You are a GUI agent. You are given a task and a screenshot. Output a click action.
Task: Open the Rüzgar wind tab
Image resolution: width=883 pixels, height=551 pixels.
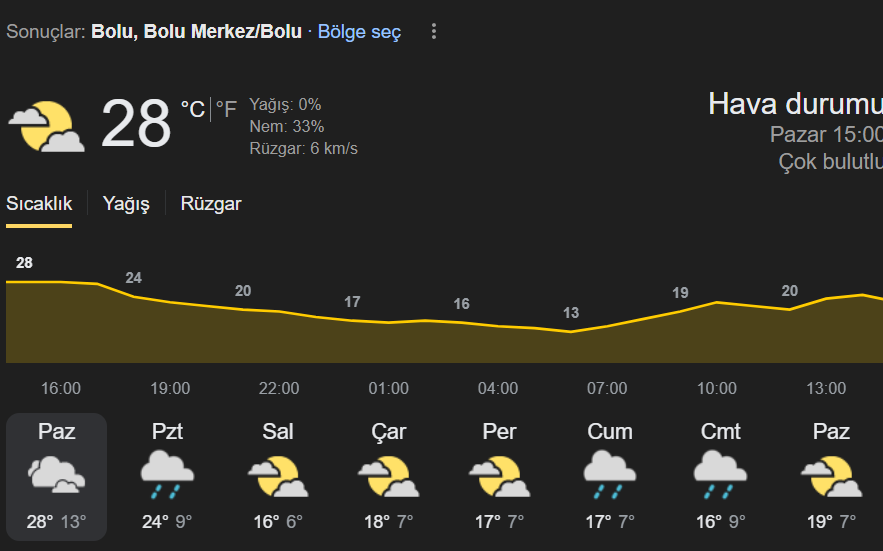tap(211, 203)
